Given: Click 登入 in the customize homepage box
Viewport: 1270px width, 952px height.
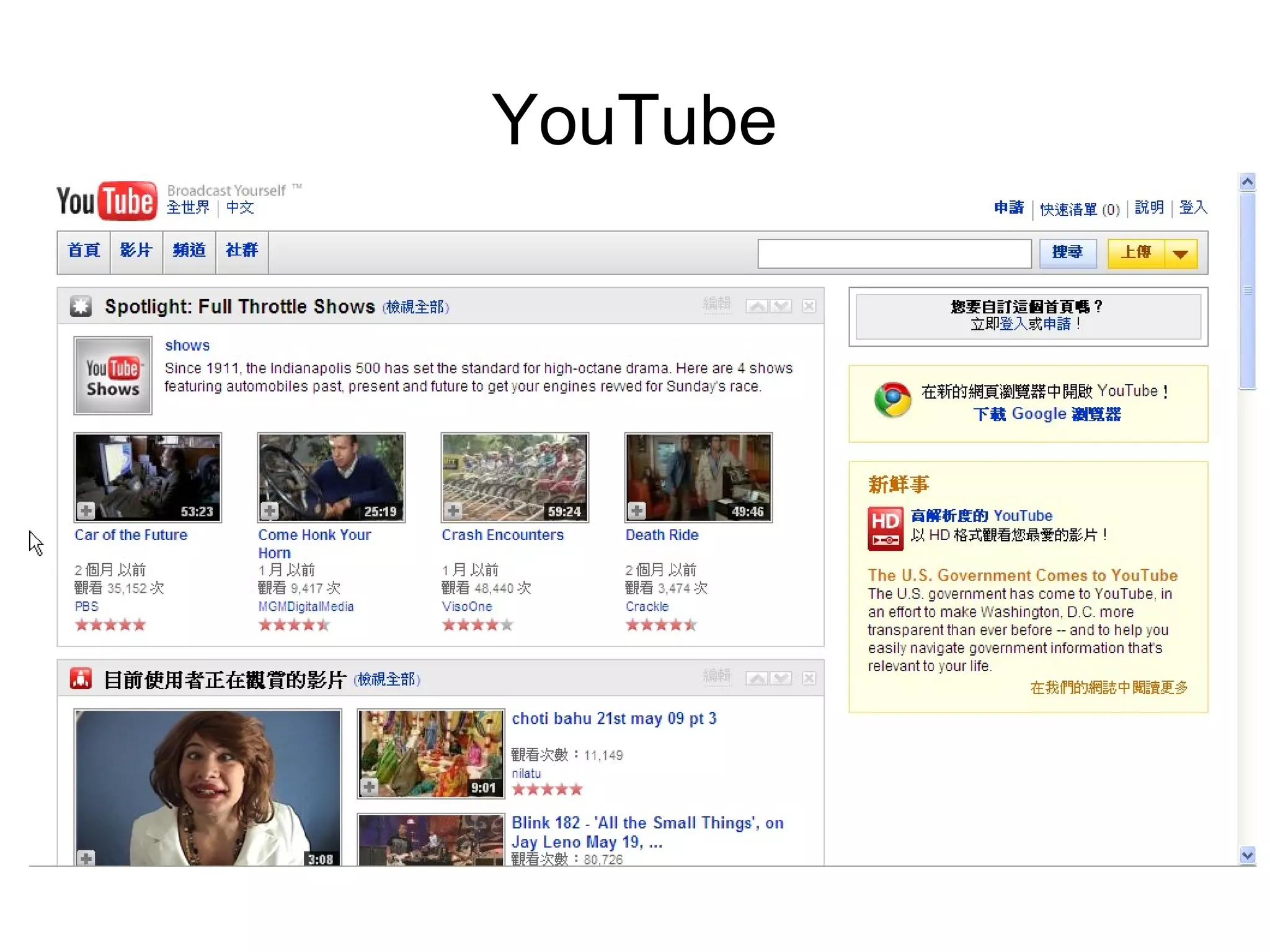Looking at the screenshot, I should (x=1015, y=324).
